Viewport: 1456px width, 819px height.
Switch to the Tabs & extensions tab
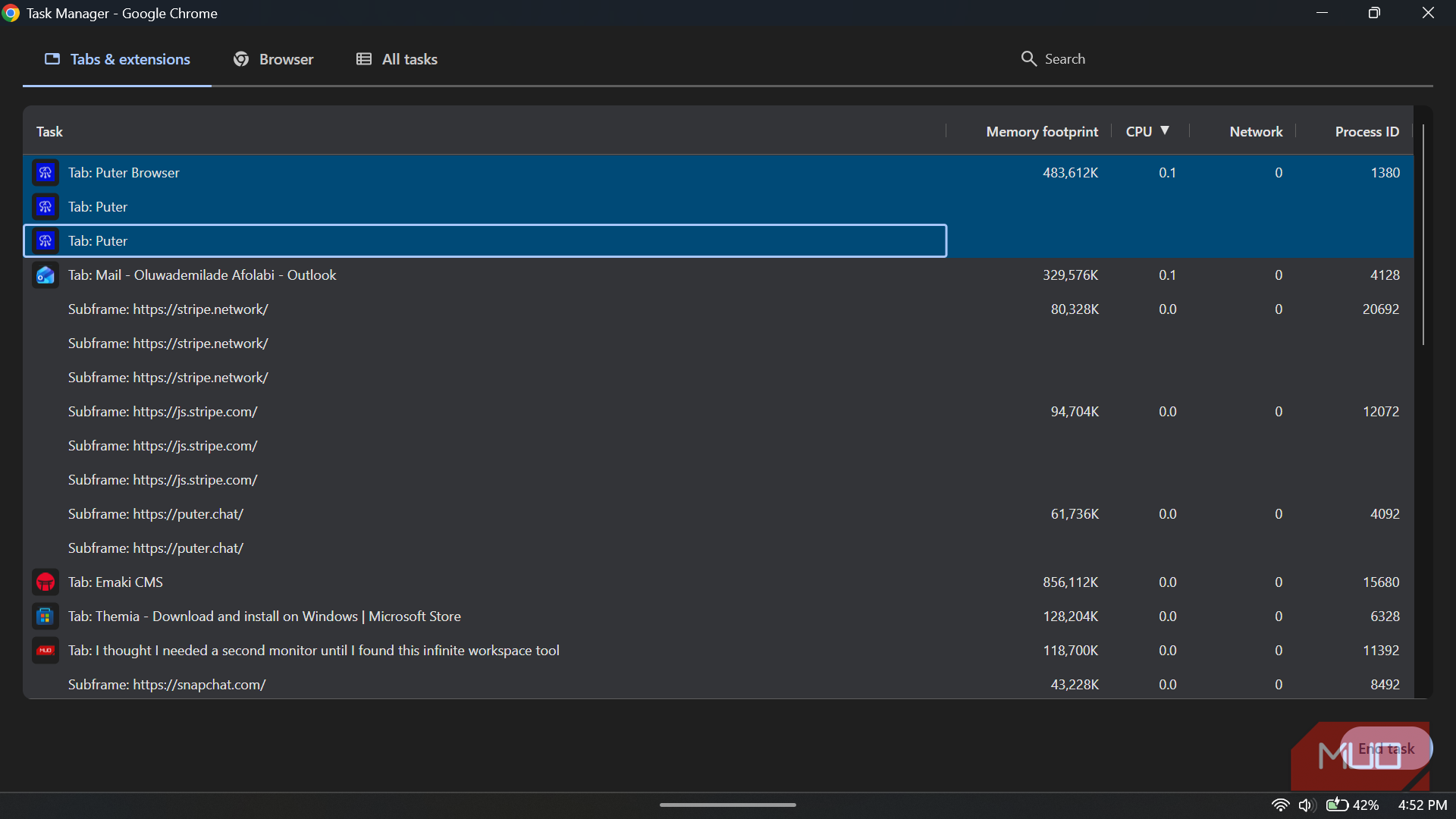[x=117, y=59]
